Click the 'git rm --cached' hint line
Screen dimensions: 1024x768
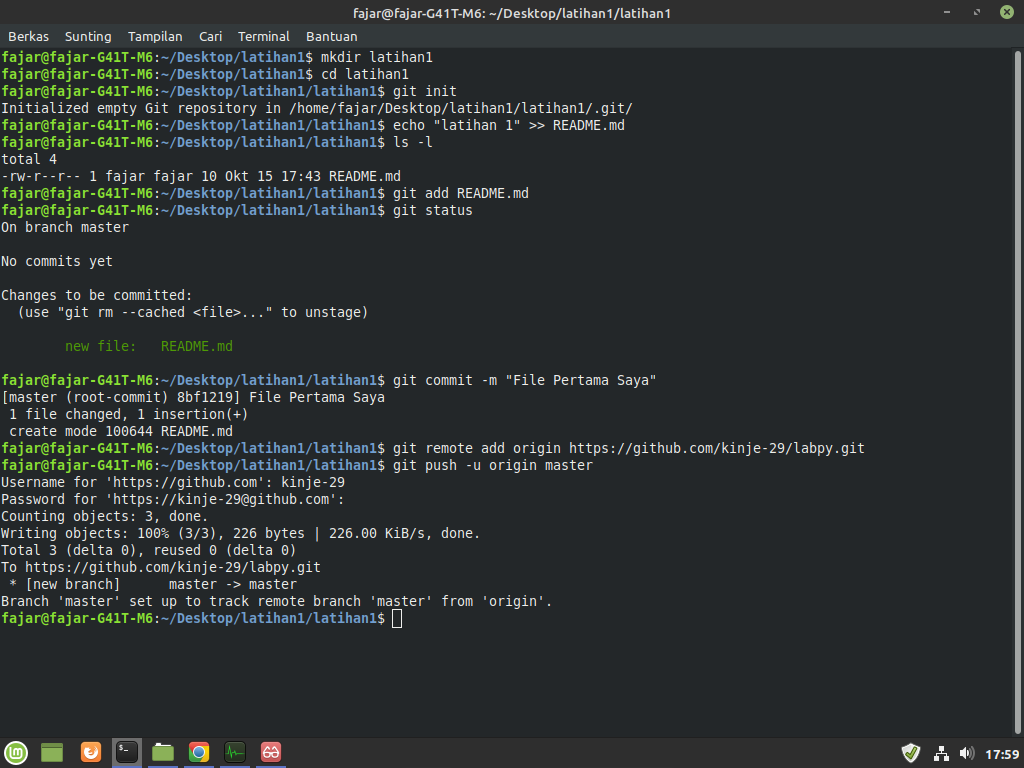pyautogui.click(x=193, y=312)
